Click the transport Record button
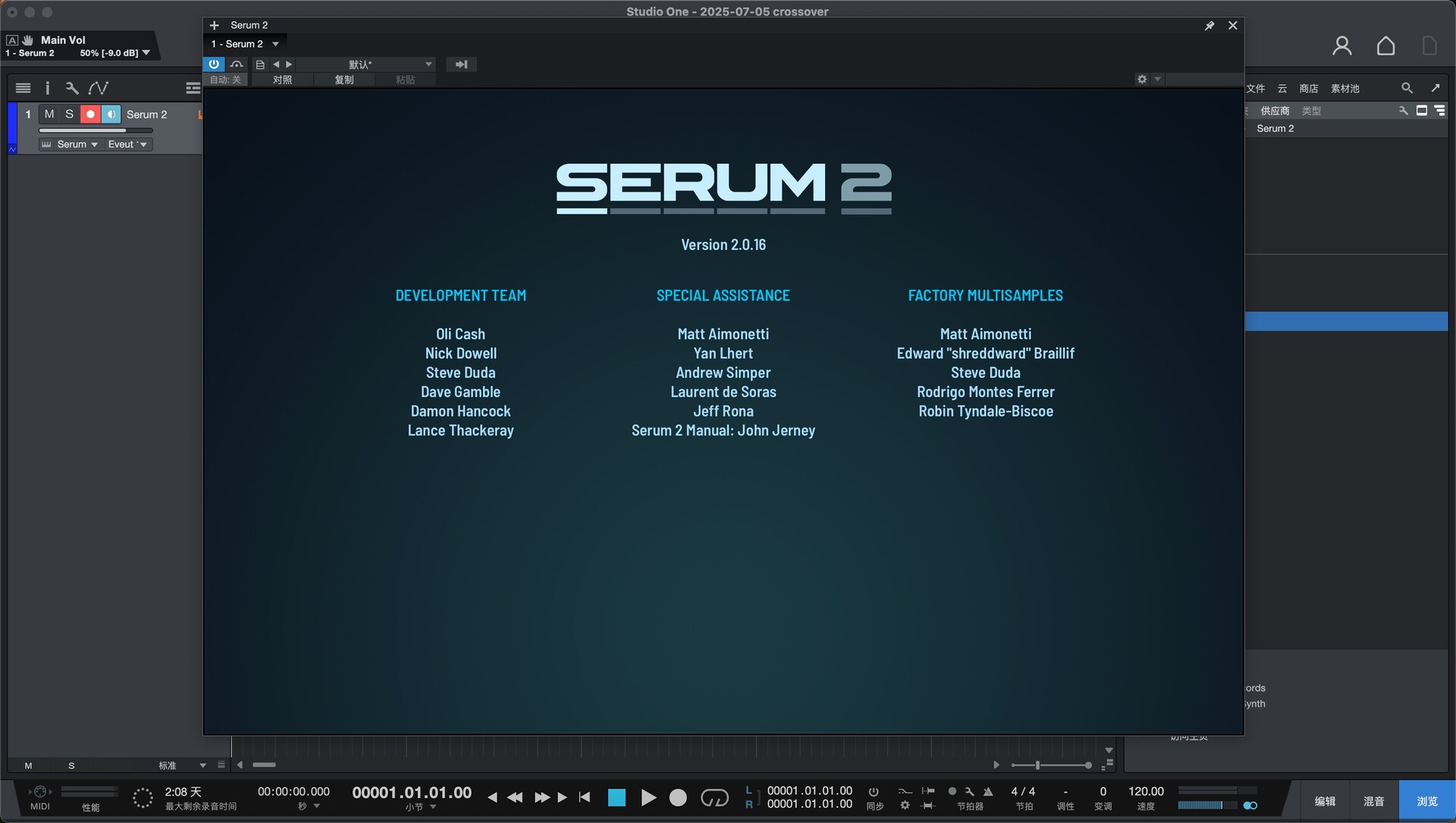The height and width of the screenshot is (823, 1456). click(x=678, y=797)
